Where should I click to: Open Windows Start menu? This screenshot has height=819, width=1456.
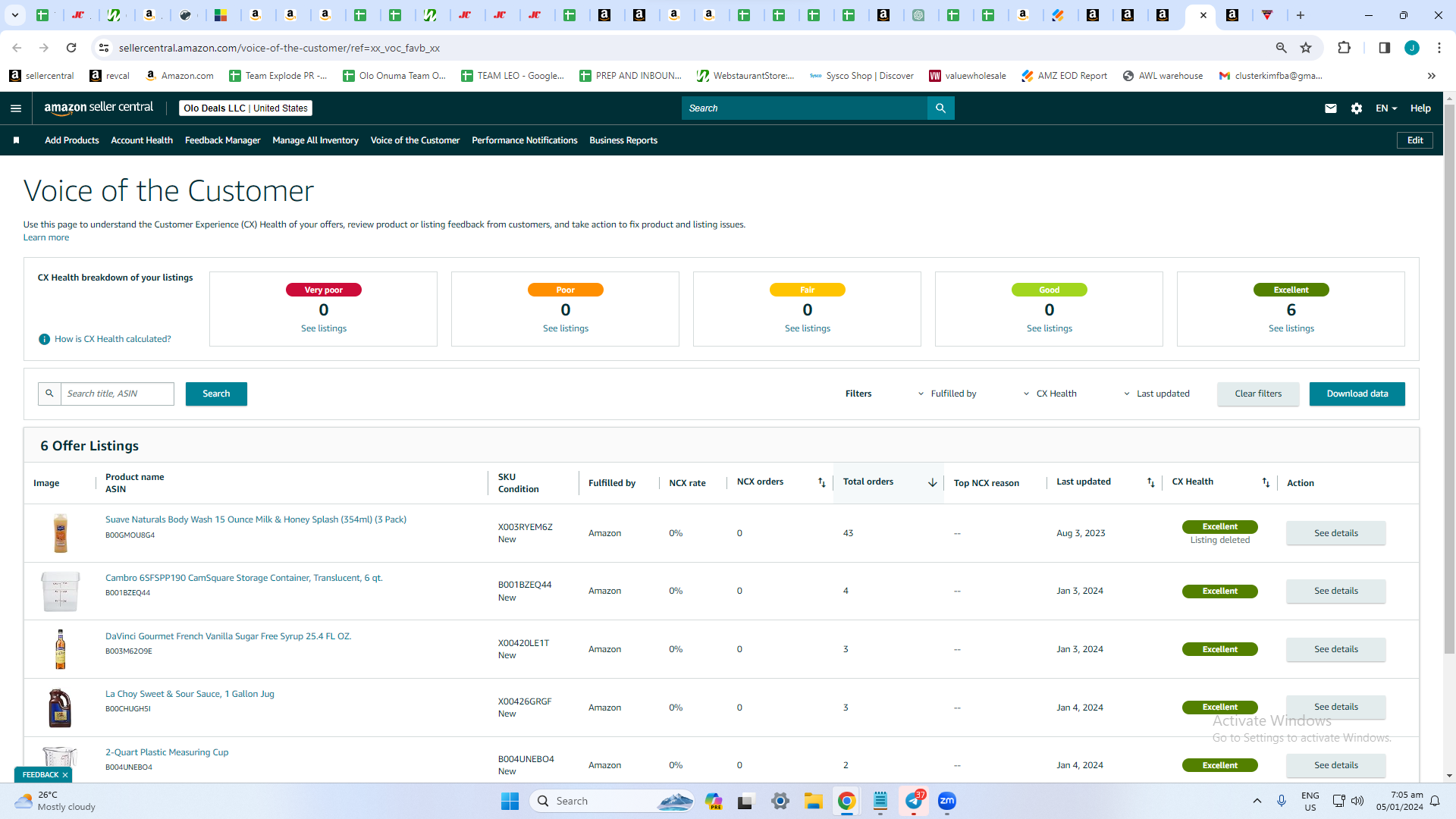tap(510, 801)
